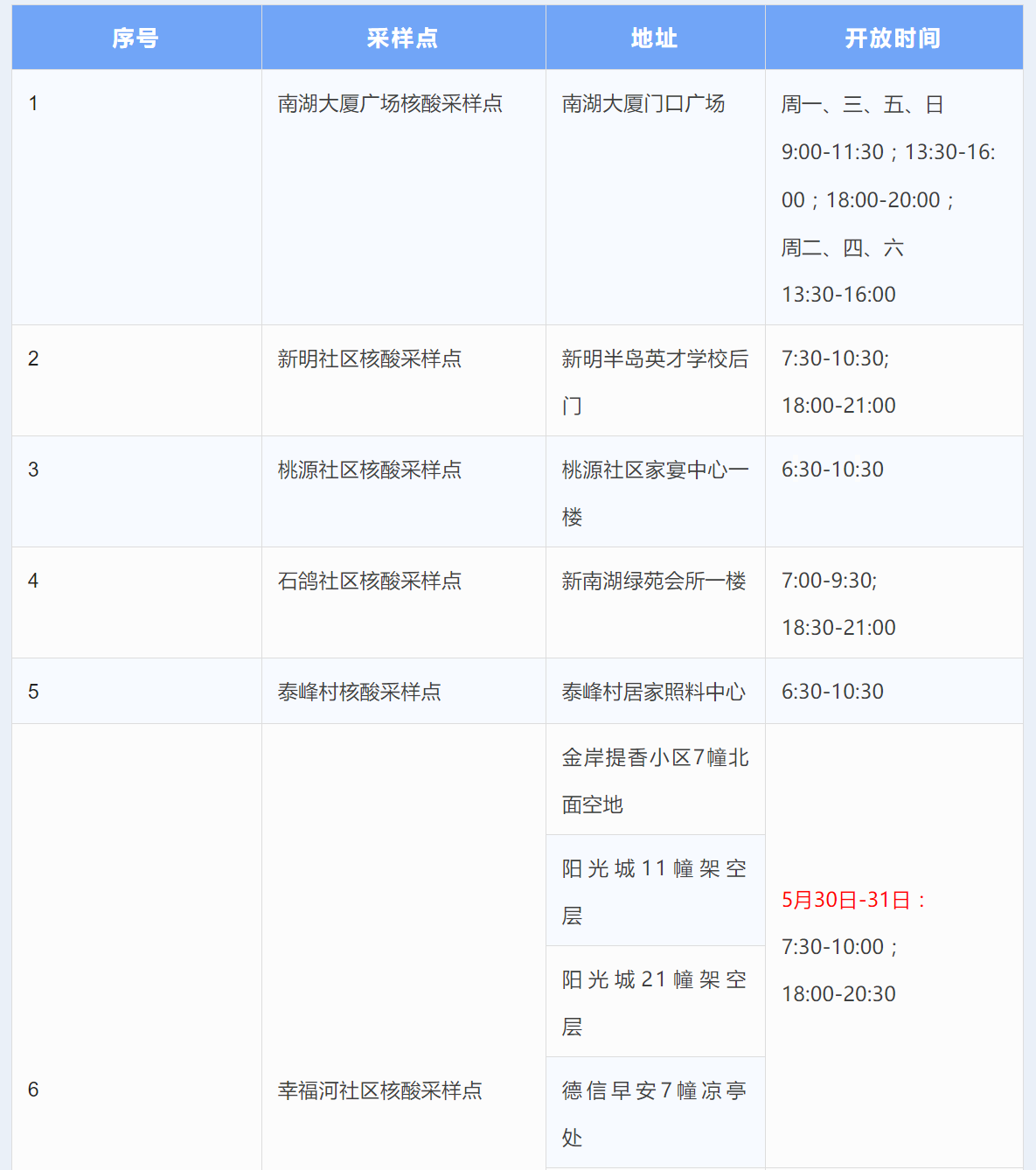Select 幸福河社区核酸采样点 cell

tap(380, 1091)
